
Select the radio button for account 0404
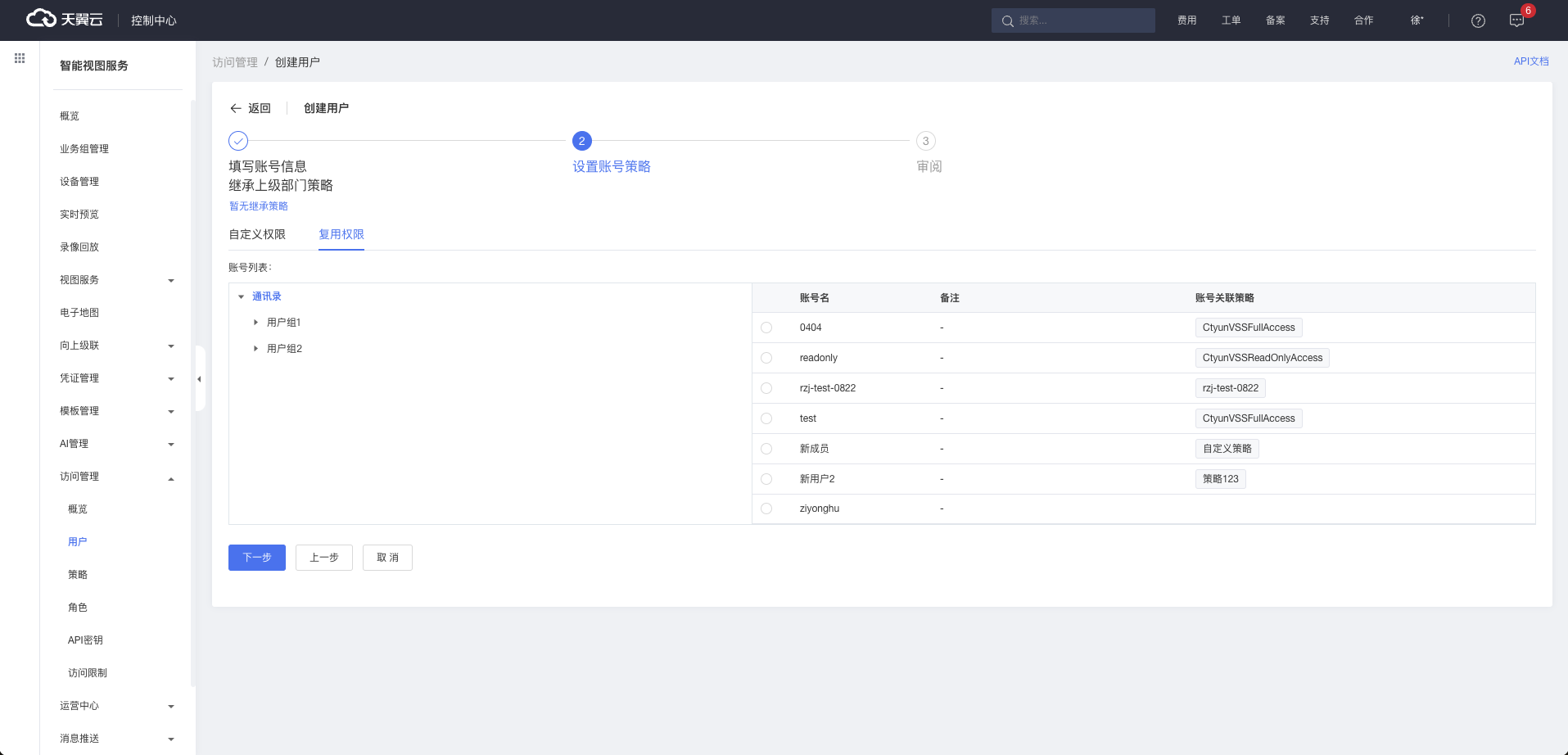766,328
